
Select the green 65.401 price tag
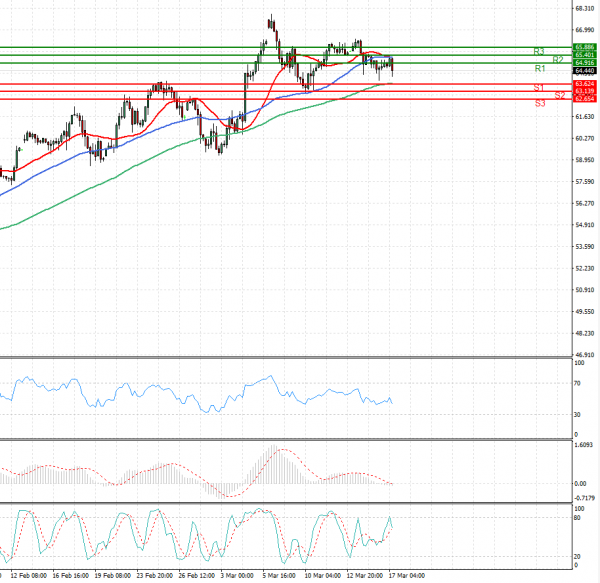585,55
